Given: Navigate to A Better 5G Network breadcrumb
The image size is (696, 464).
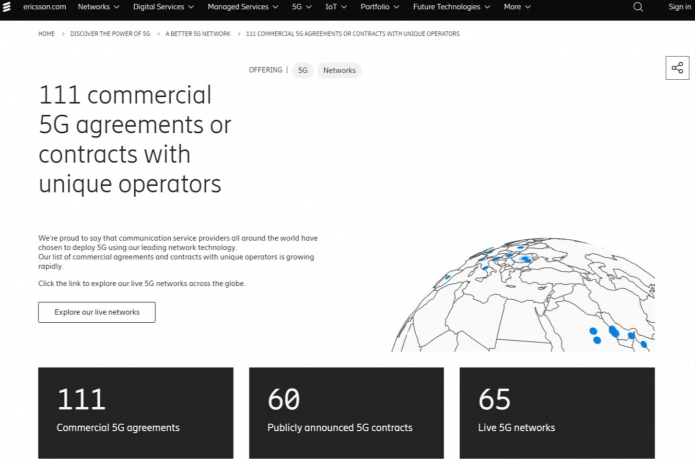Looking at the screenshot, I should (x=197, y=34).
